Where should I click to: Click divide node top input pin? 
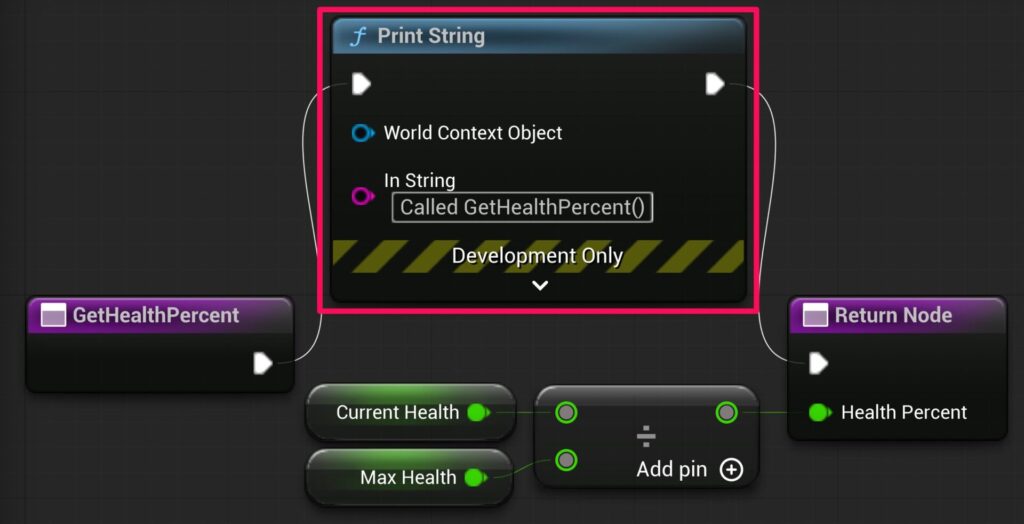[566, 412]
